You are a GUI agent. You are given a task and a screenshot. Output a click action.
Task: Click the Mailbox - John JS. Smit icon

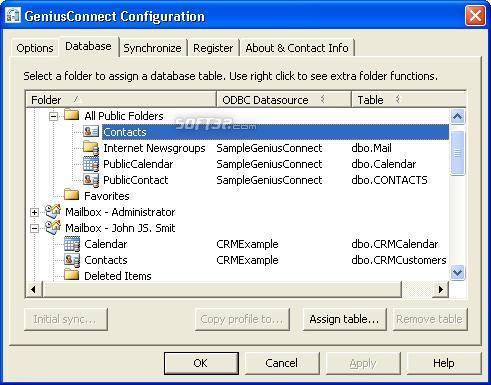point(53,227)
